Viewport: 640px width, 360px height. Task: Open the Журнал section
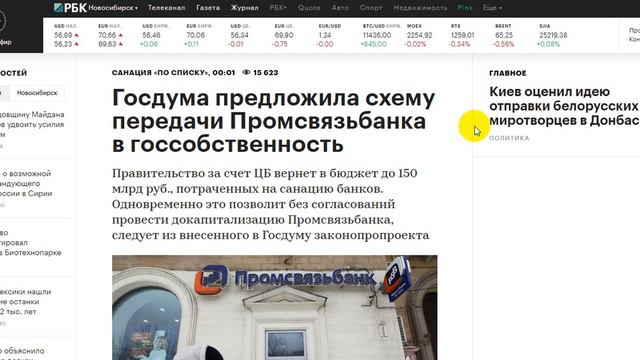click(244, 8)
